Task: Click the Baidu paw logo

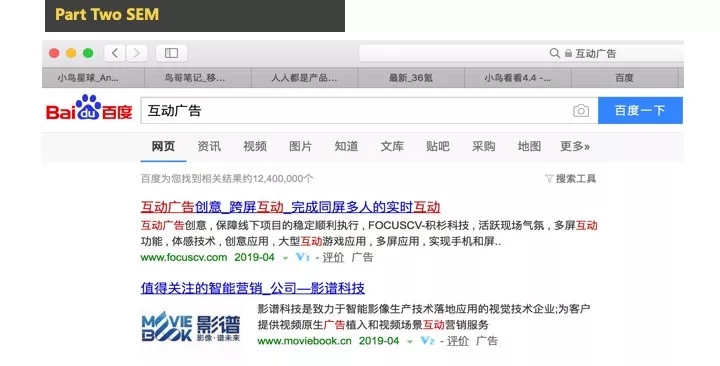Action: 89,108
